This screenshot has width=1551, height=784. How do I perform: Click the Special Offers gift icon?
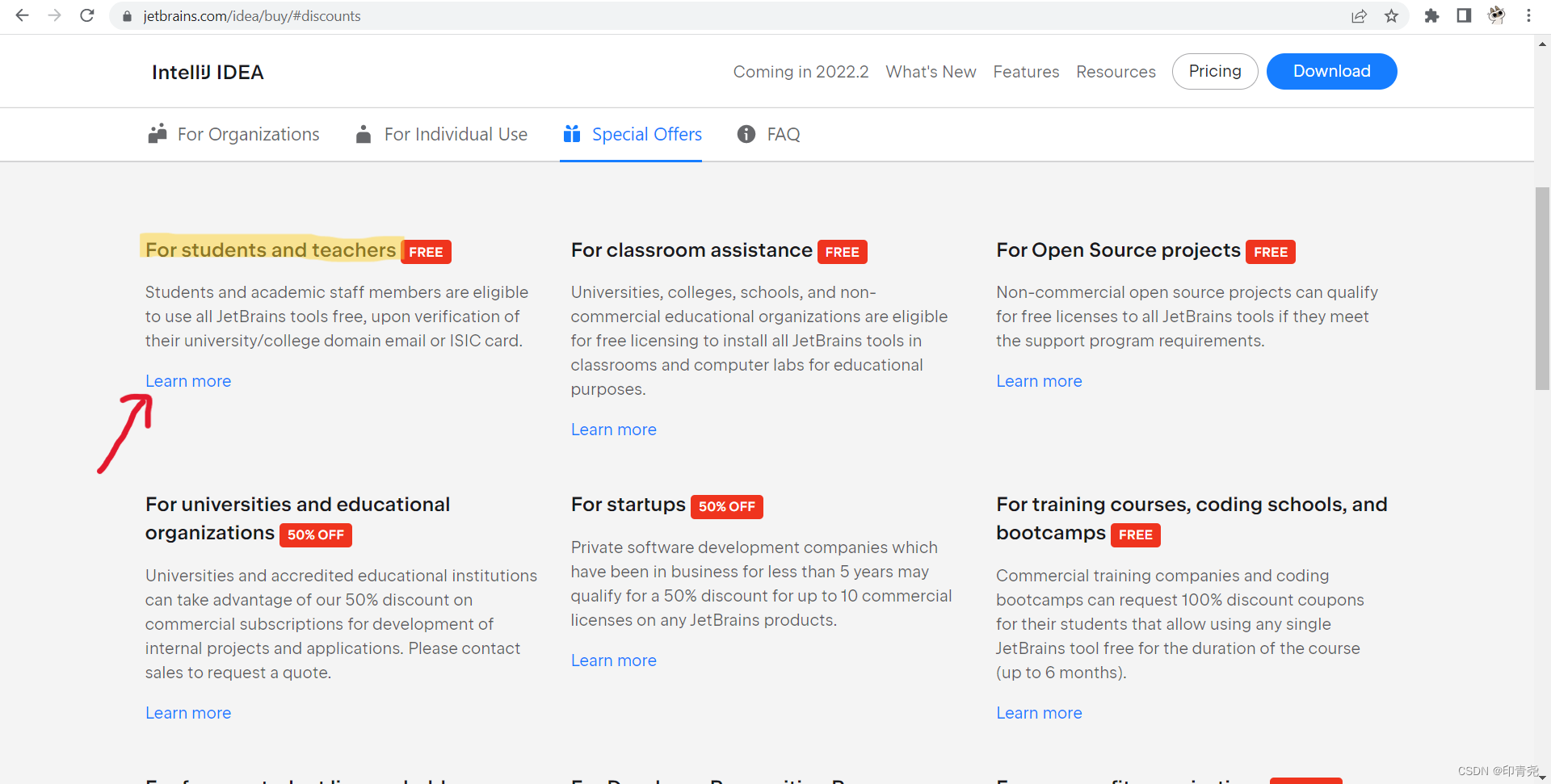(x=572, y=133)
